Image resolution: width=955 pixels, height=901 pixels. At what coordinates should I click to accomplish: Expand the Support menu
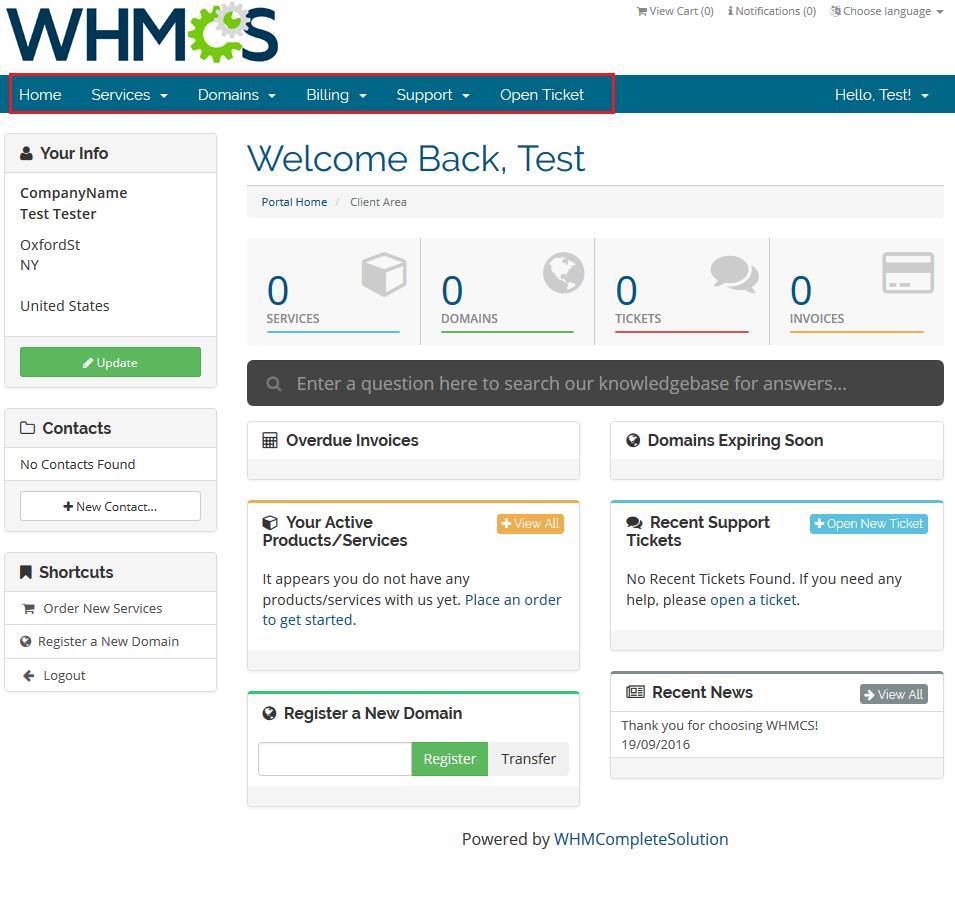point(433,94)
